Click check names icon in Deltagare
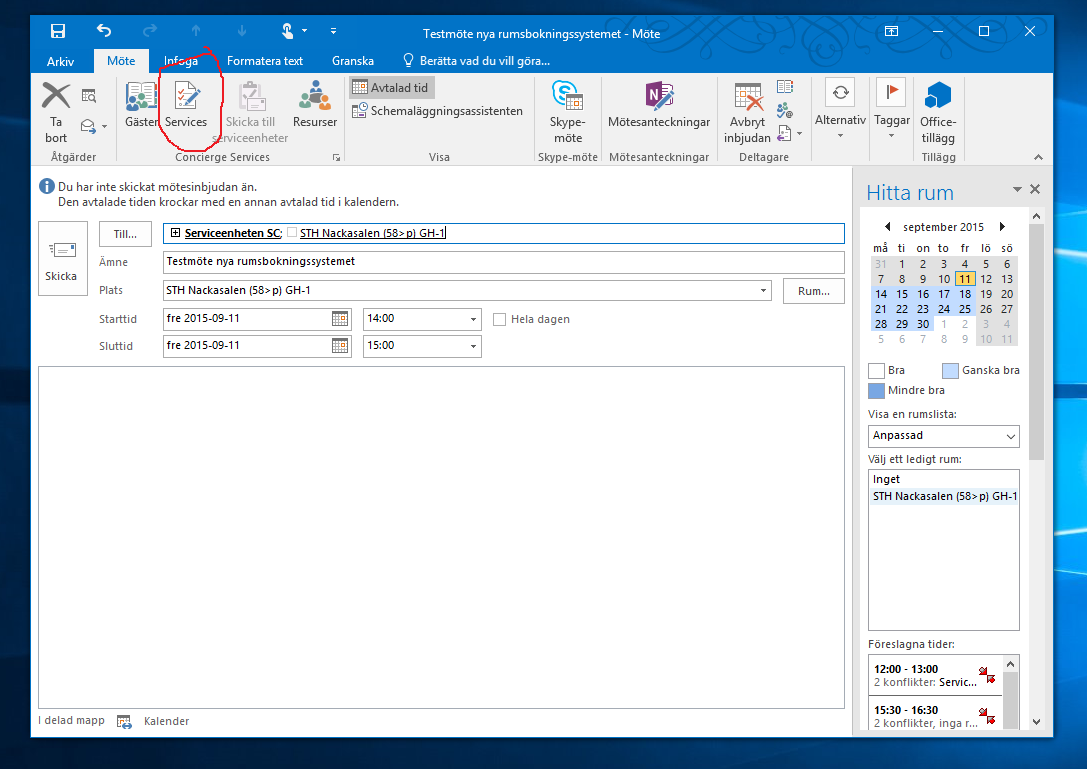Image resolution: width=1087 pixels, height=769 pixels. [x=785, y=110]
